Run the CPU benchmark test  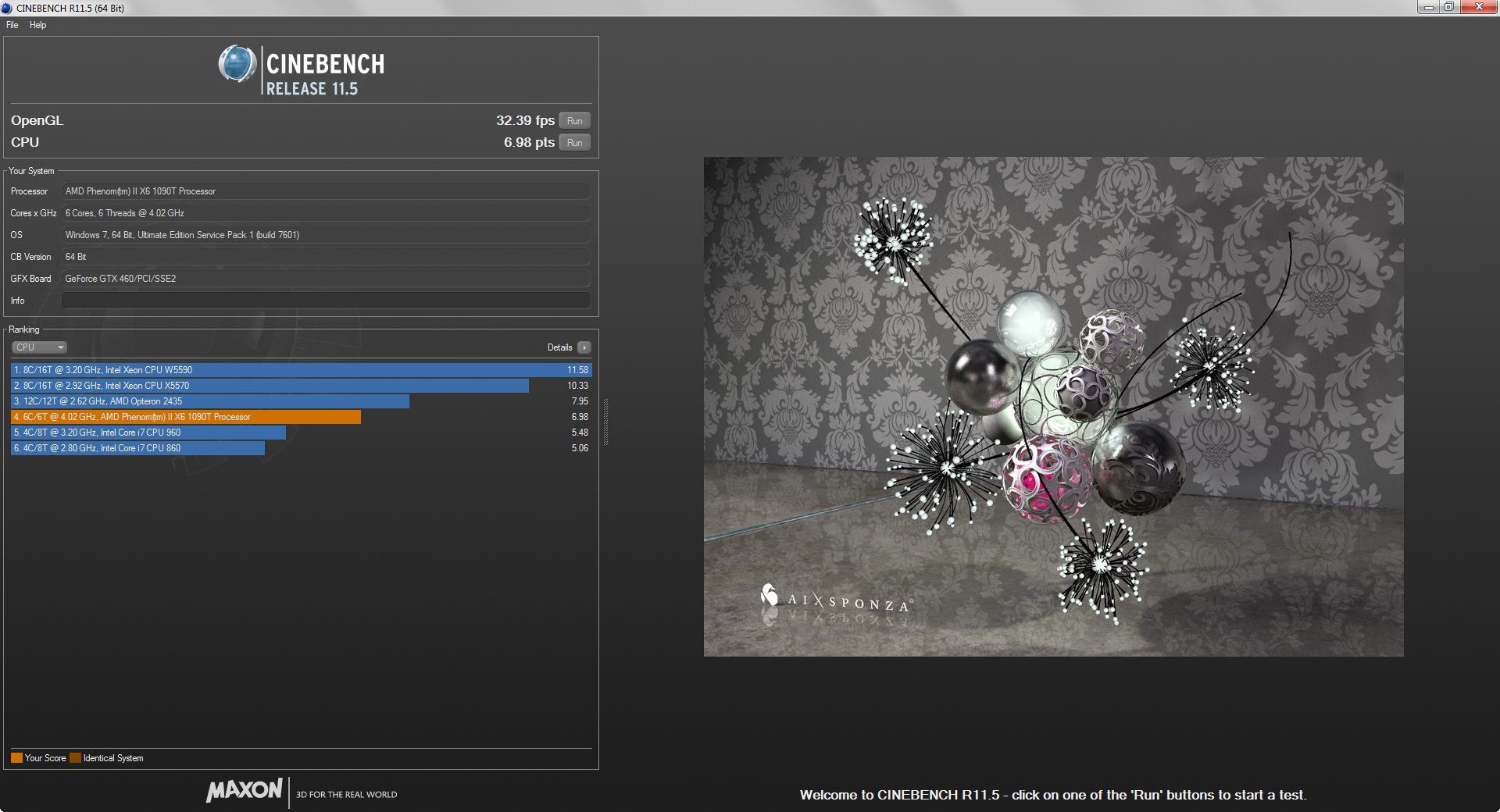pos(574,143)
